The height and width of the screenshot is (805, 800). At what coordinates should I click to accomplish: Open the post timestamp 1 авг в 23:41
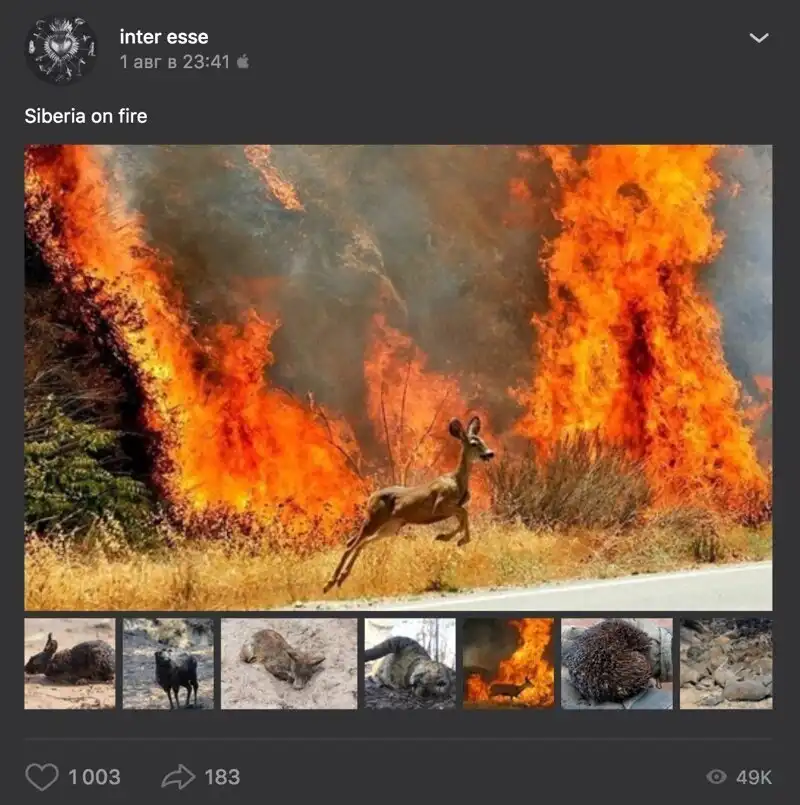175,62
